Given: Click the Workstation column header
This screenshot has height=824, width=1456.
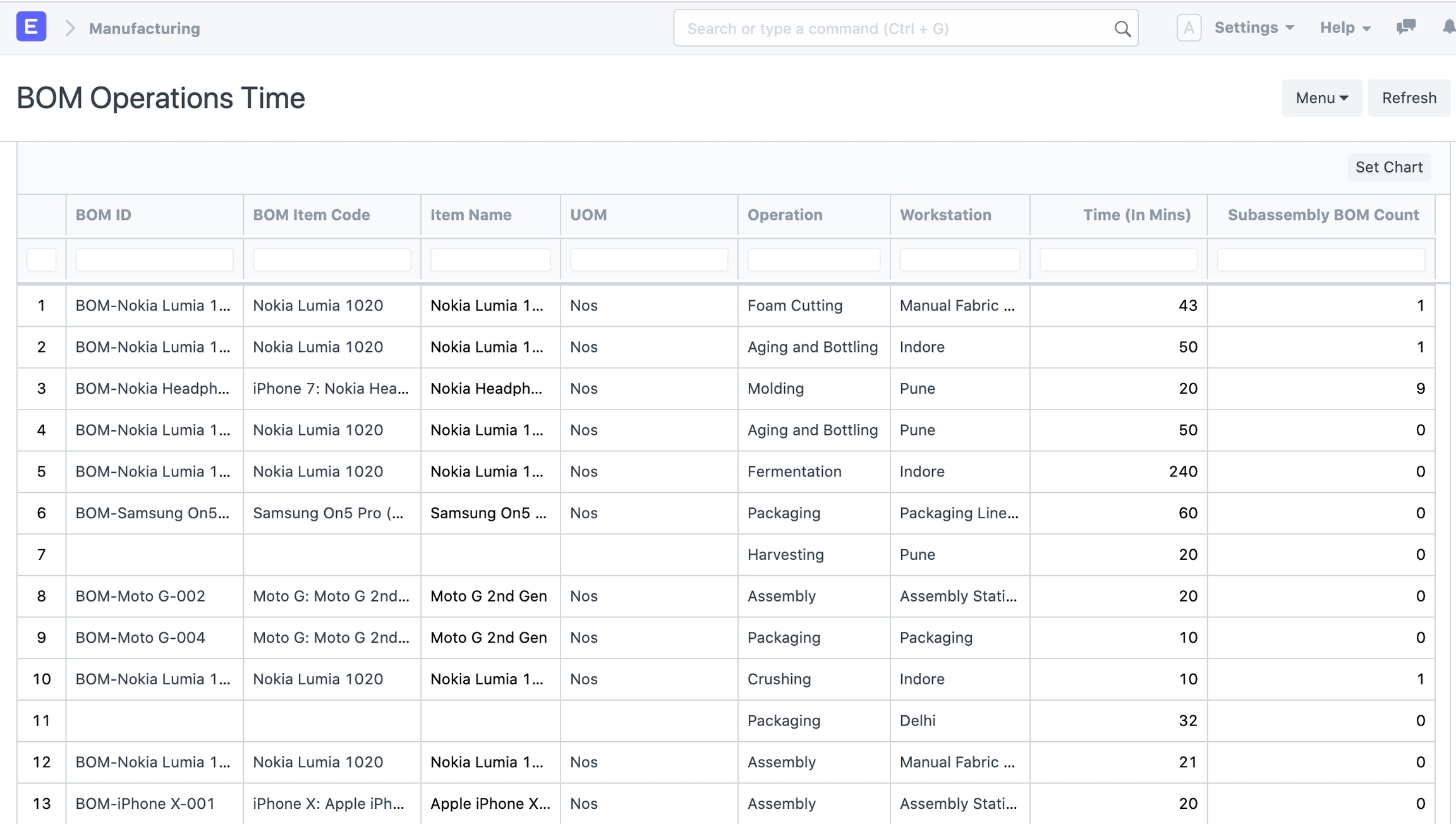Looking at the screenshot, I should click(945, 215).
